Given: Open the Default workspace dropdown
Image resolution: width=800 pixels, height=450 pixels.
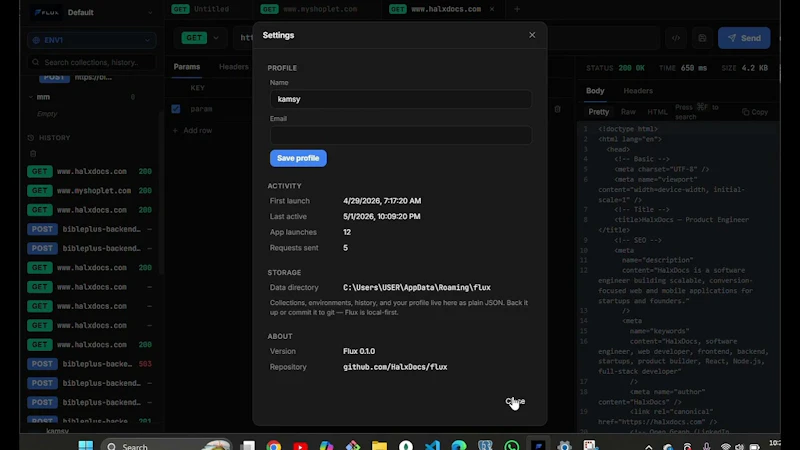Looking at the screenshot, I should pos(92,12).
